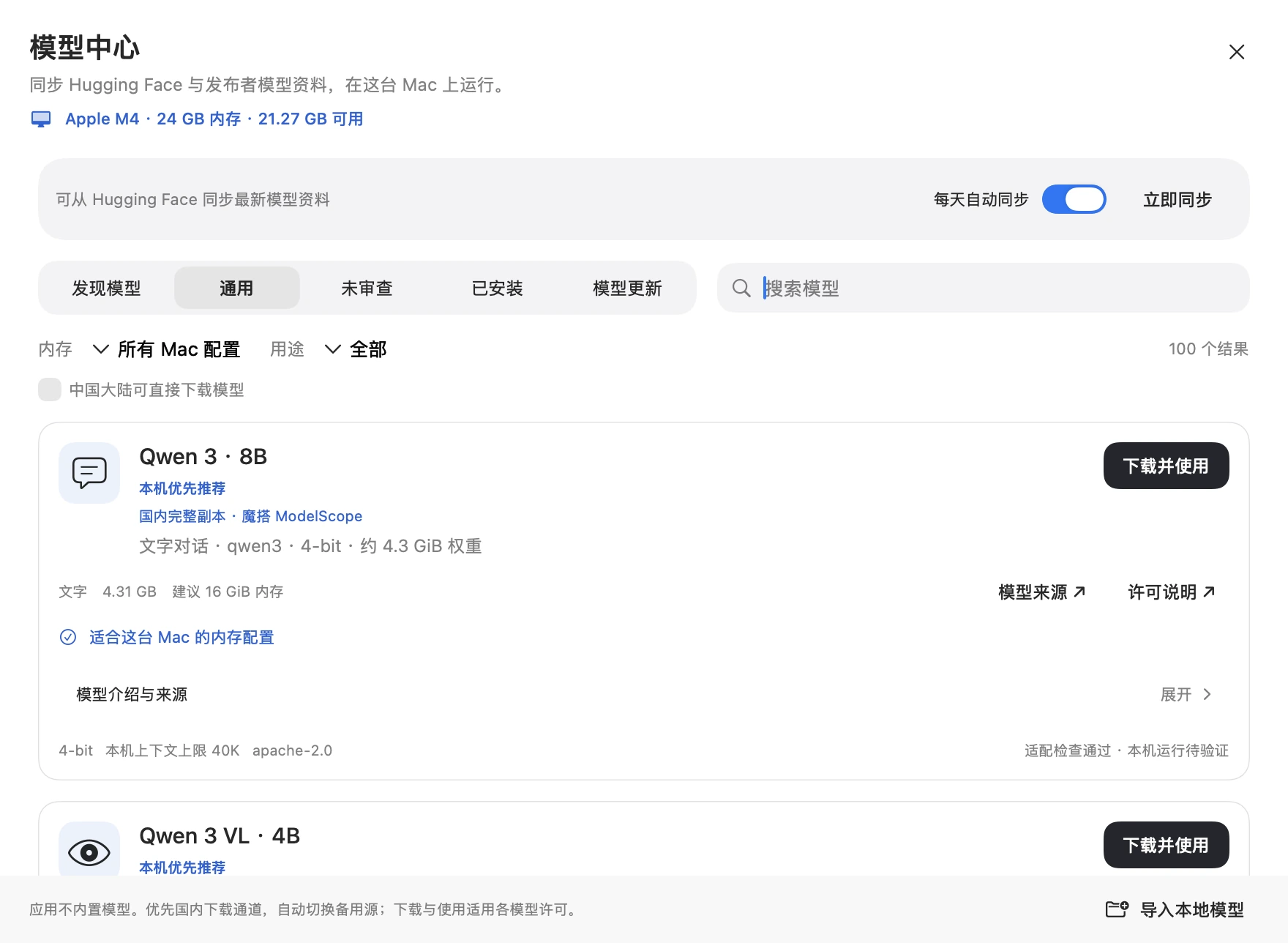The height and width of the screenshot is (943, 1288).
Task: Click the 文字对话 · qwen3 · 4-bit description line
Action: click(310, 546)
